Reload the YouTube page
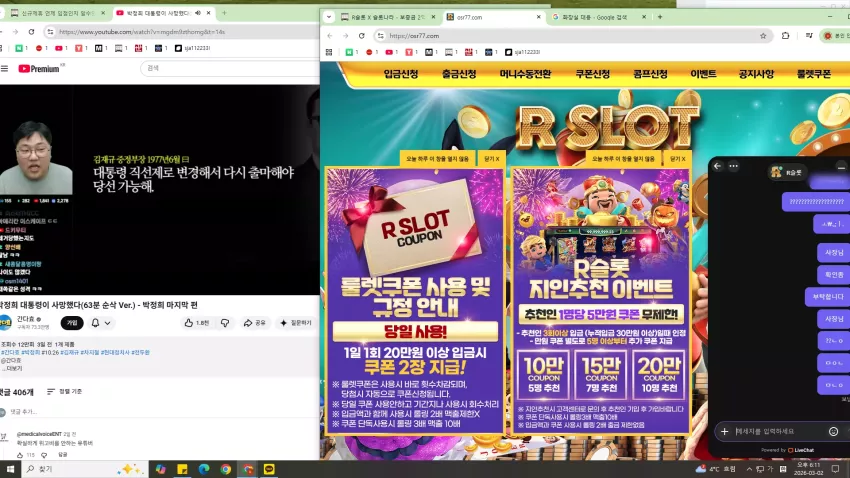The image size is (850, 478). (31, 32)
